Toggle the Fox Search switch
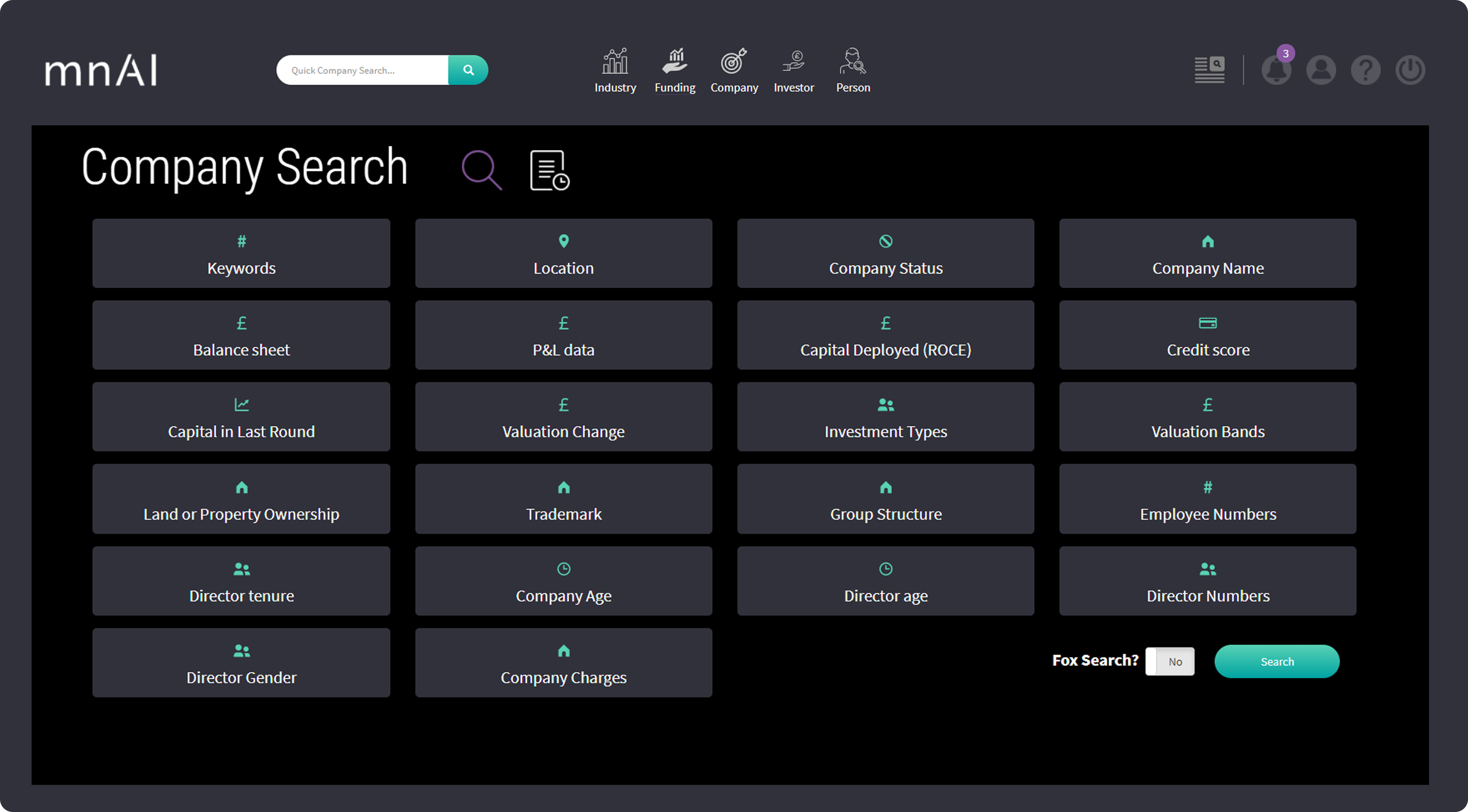 pos(1169,661)
